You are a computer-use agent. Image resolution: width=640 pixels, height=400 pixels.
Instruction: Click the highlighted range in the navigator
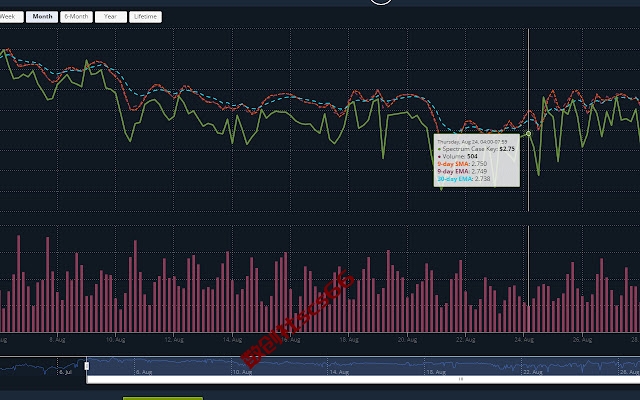point(363,366)
